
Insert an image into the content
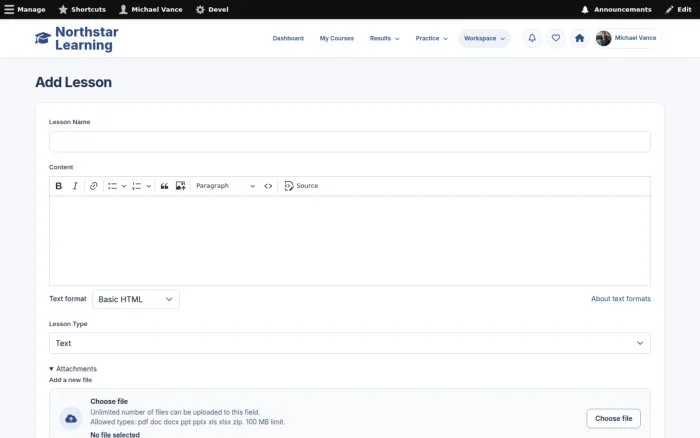[x=180, y=186]
